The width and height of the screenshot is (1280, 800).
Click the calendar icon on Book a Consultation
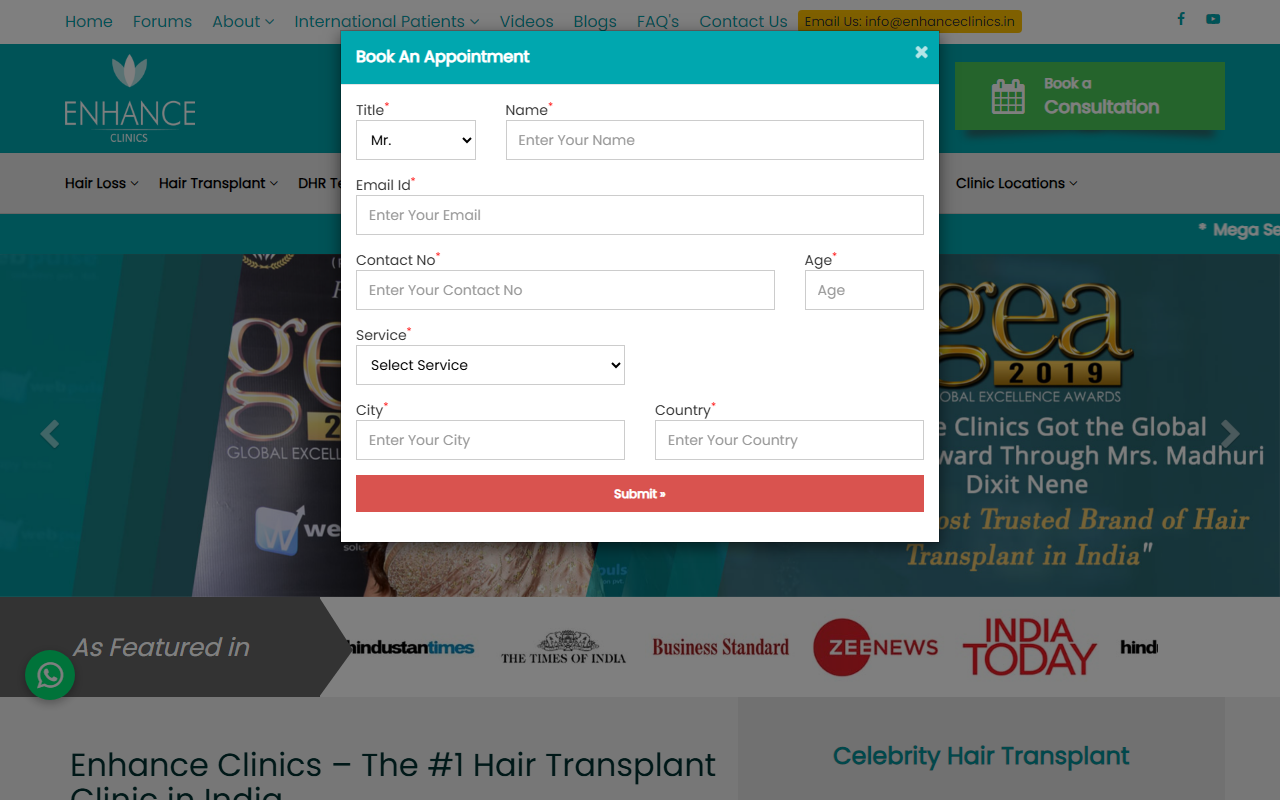click(1008, 97)
